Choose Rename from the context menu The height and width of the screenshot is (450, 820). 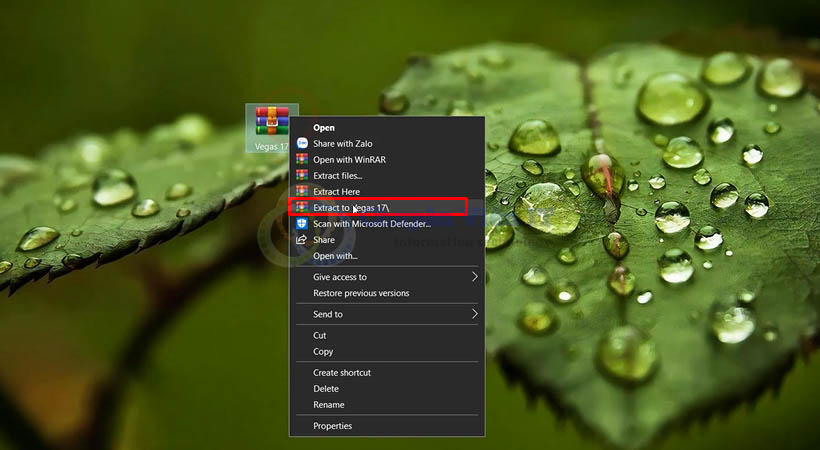pyautogui.click(x=328, y=405)
